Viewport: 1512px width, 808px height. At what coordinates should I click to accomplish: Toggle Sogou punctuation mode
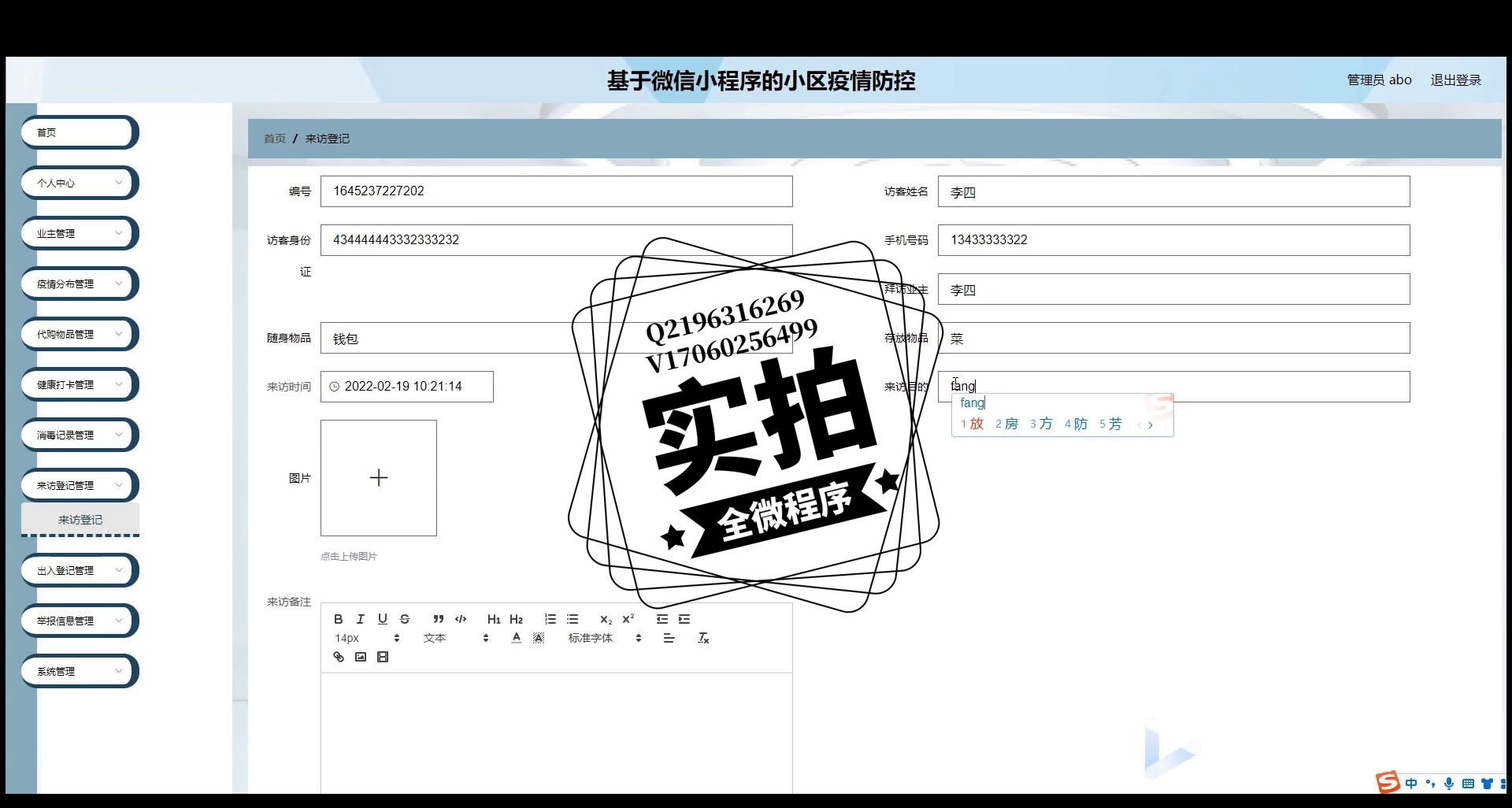tap(1430, 784)
